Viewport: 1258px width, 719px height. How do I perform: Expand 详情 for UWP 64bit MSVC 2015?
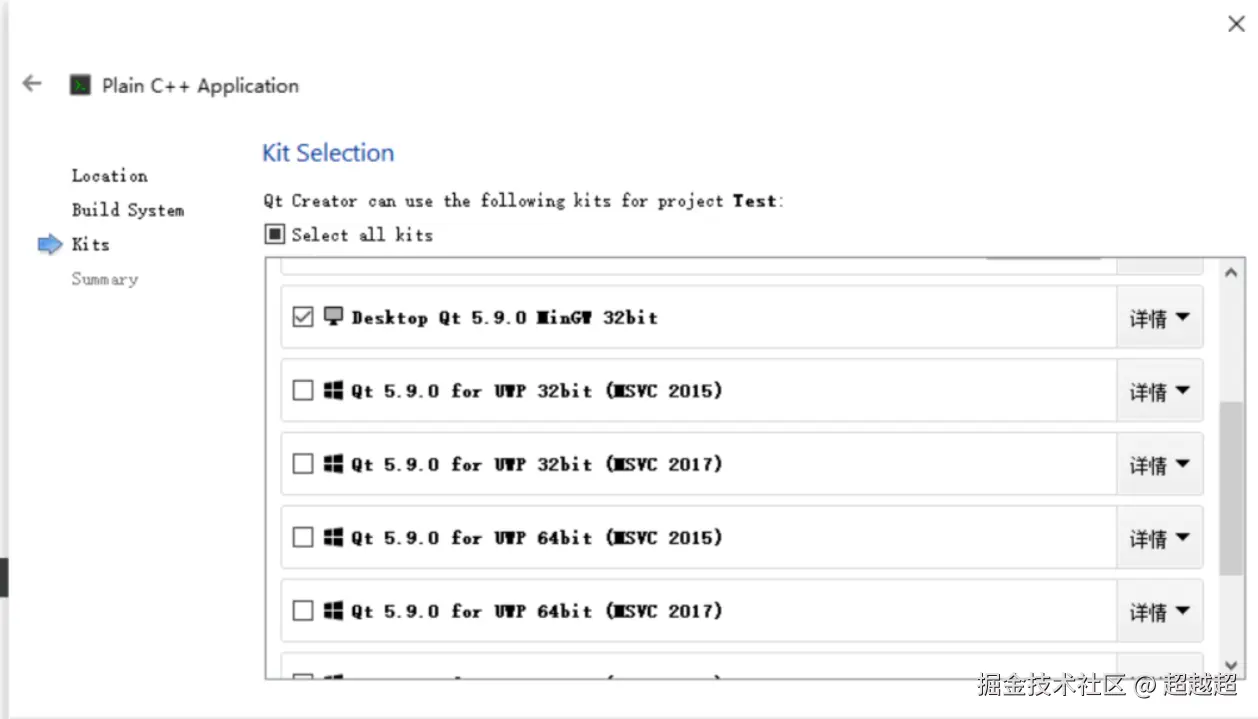[1159, 539]
